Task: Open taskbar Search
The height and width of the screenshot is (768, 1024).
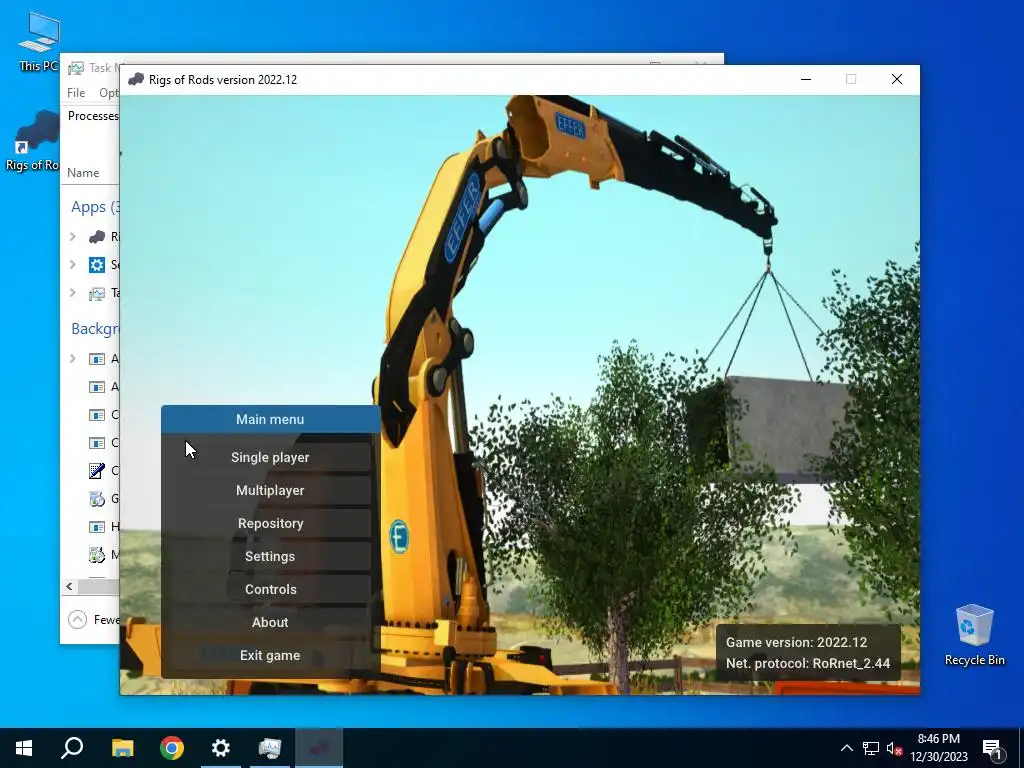Action: (72, 748)
